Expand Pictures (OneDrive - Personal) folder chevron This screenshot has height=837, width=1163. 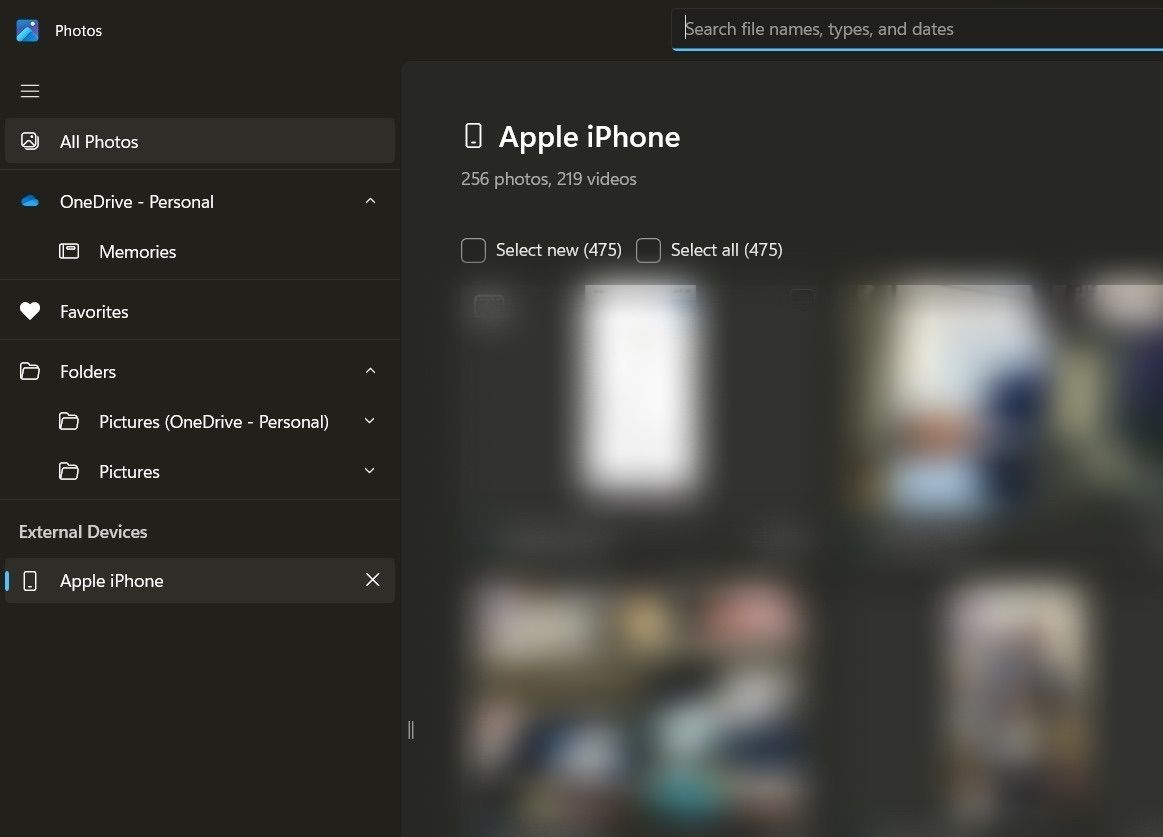tap(369, 421)
